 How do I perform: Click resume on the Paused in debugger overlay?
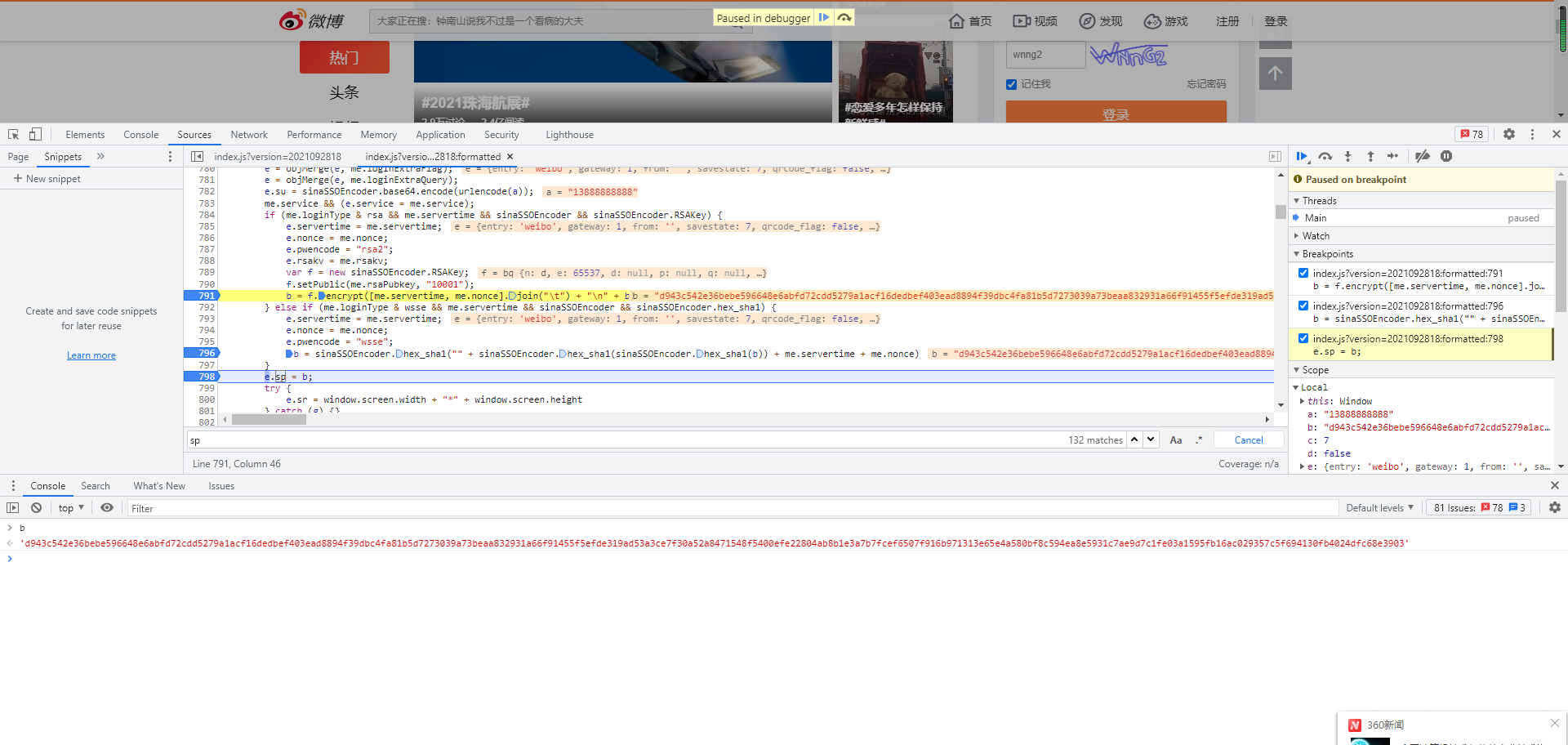click(823, 17)
